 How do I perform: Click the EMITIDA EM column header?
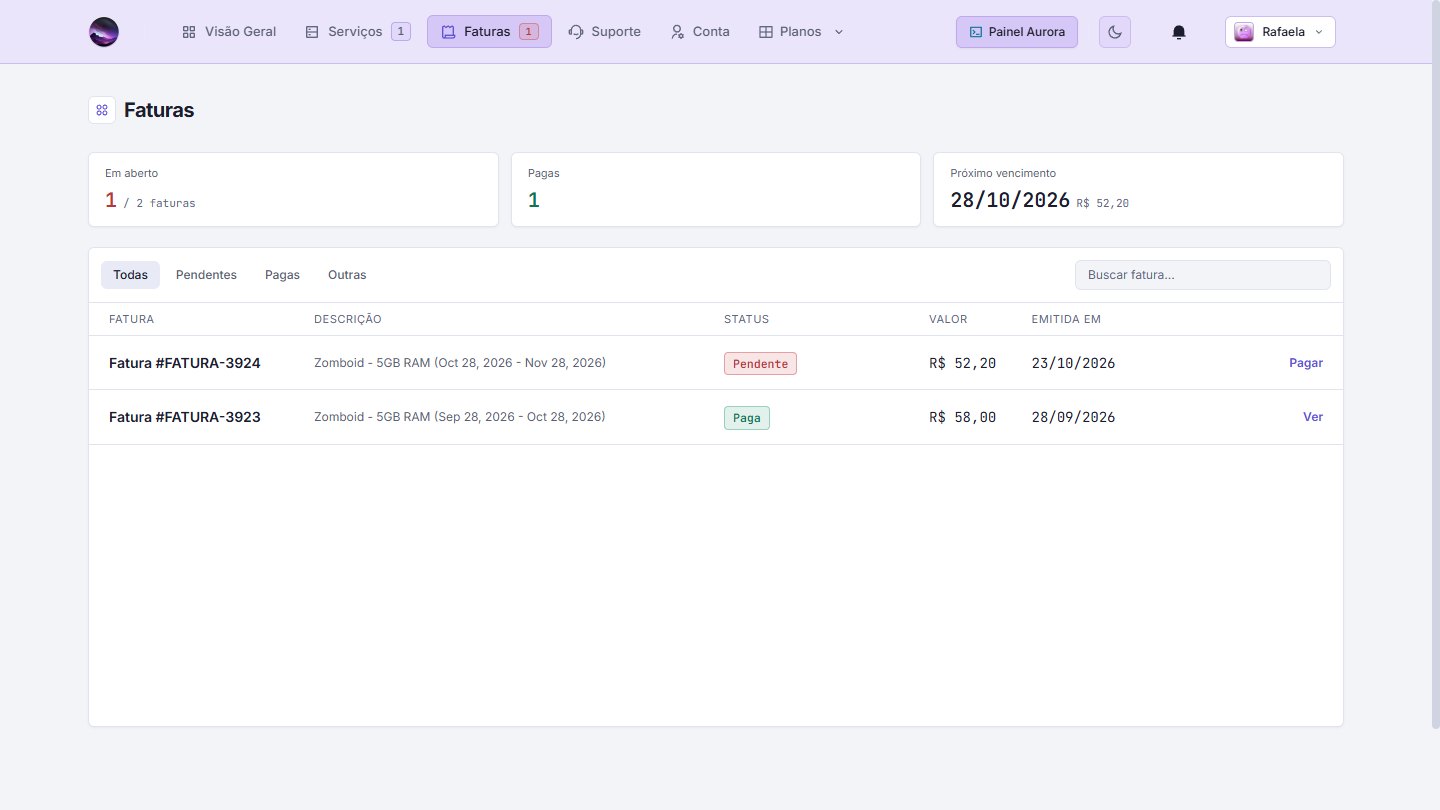click(1066, 319)
